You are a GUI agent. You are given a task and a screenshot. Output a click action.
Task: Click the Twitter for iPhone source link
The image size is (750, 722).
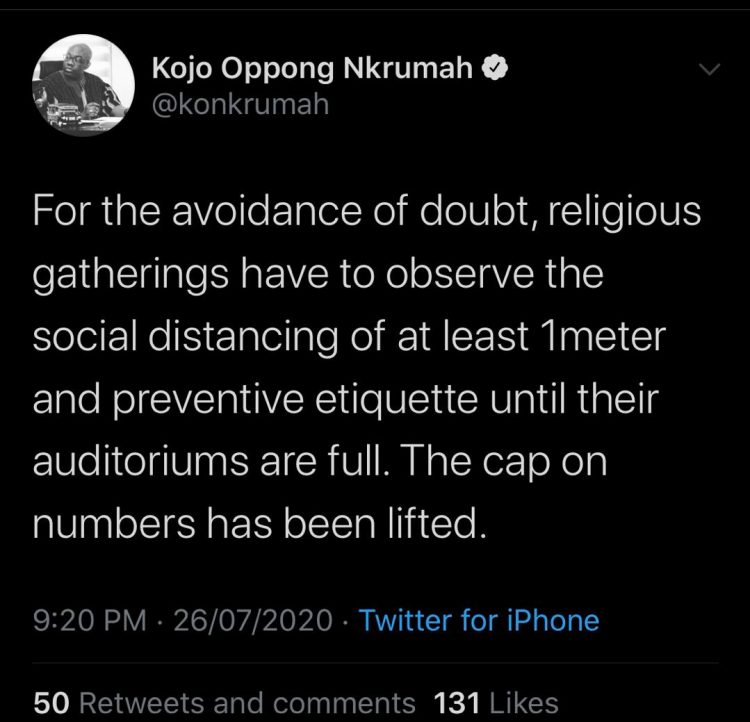(x=479, y=620)
